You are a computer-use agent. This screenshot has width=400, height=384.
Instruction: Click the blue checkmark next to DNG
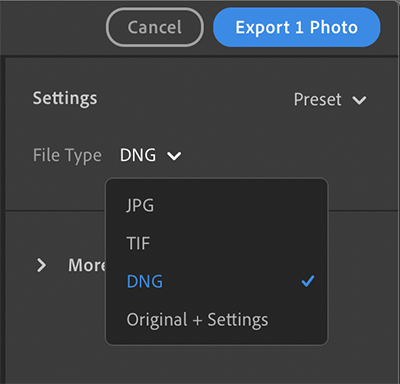pos(307,281)
